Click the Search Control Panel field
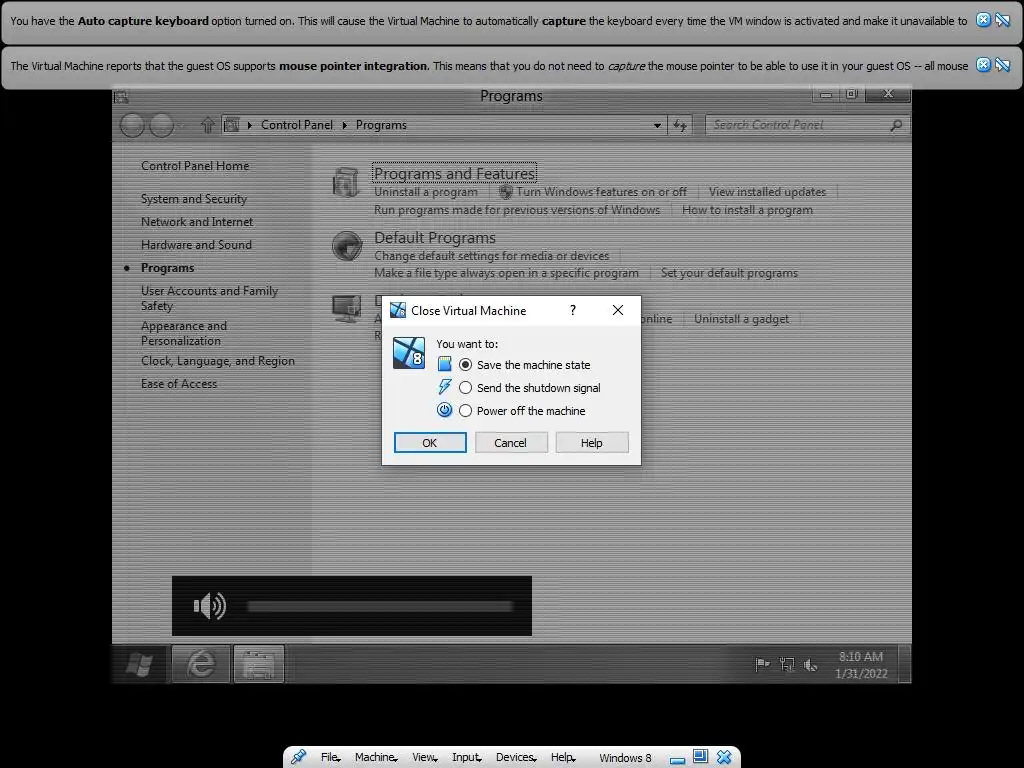Image resolution: width=1024 pixels, height=768 pixels. [807, 125]
